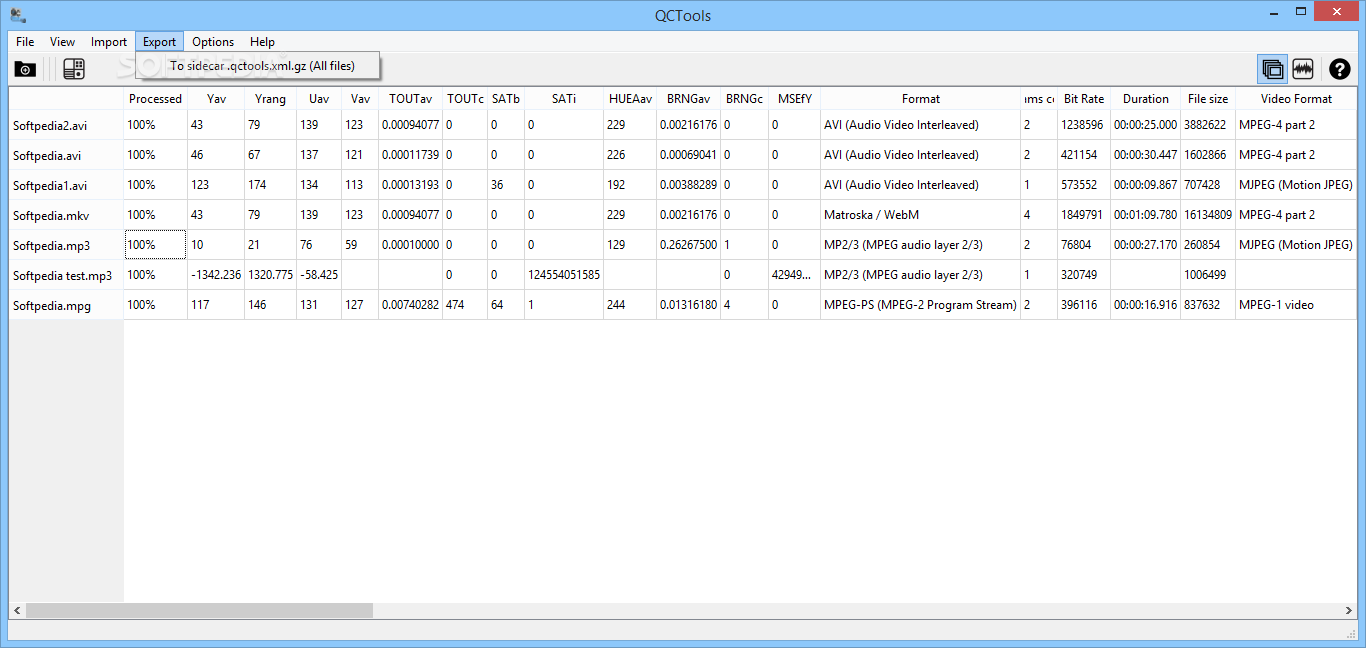Open the import file folder icon
The height and width of the screenshot is (648, 1366).
(25, 69)
